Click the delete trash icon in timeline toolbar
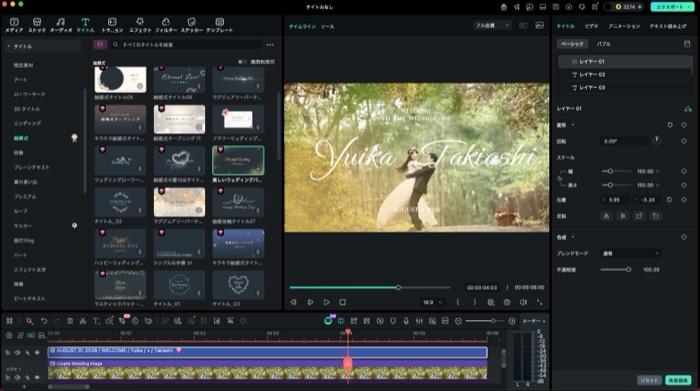700x391 pixels. click(70, 321)
